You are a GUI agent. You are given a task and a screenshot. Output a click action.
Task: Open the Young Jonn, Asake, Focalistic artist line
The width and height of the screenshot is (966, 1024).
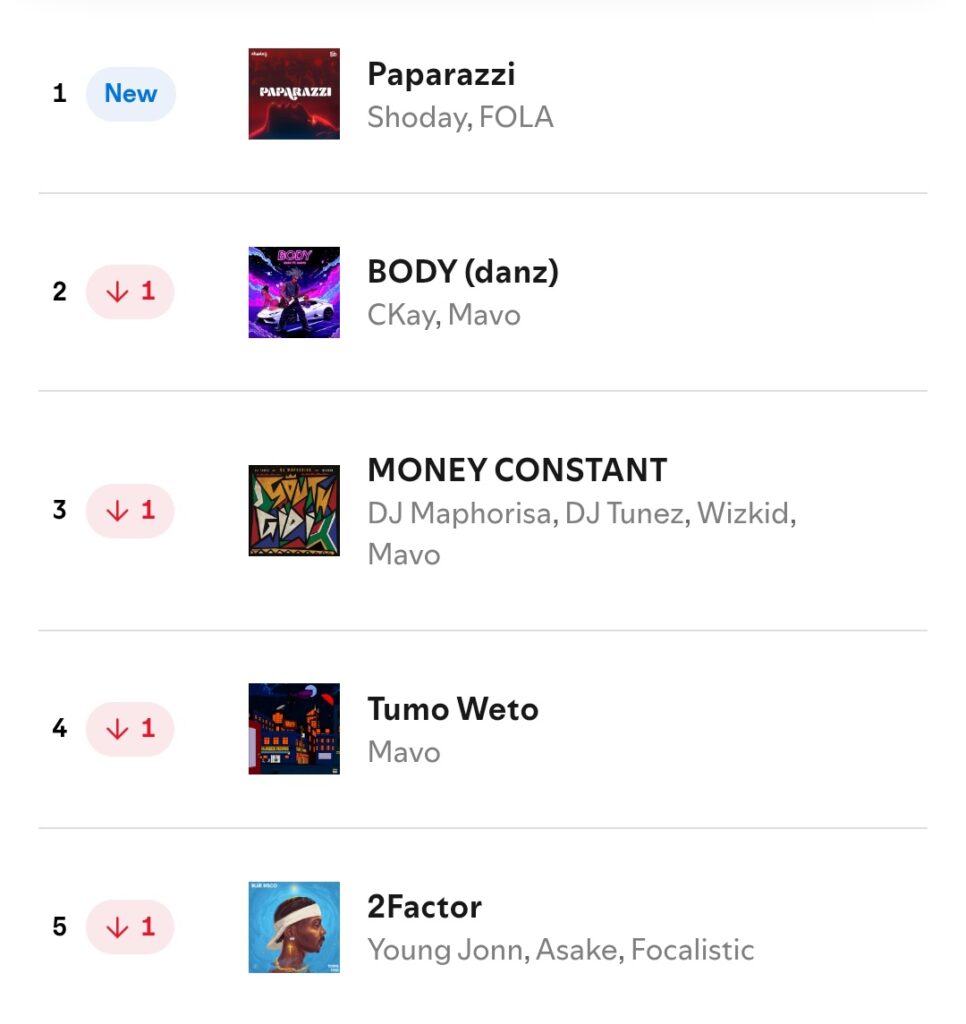coord(561,949)
